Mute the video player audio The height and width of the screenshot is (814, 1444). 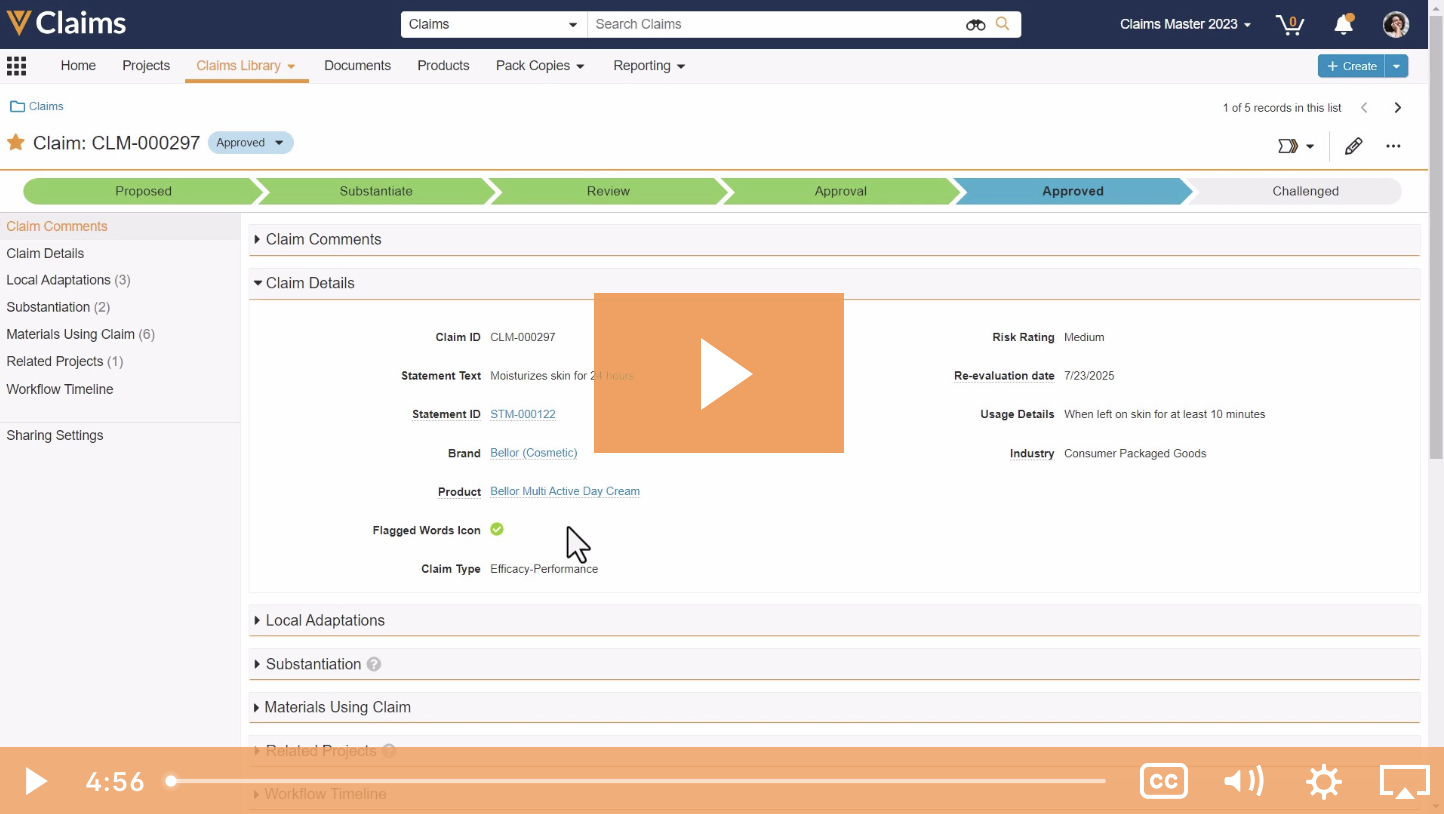tap(1243, 781)
